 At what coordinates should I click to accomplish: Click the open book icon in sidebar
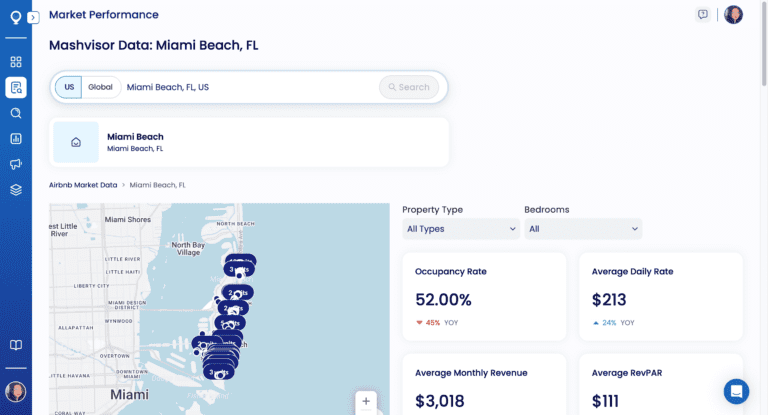[16, 345]
